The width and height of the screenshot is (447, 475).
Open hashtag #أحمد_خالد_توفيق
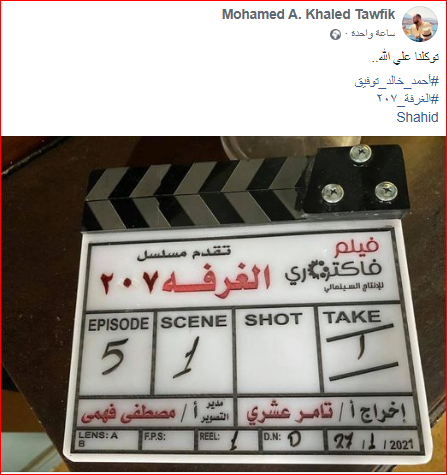click(397, 81)
